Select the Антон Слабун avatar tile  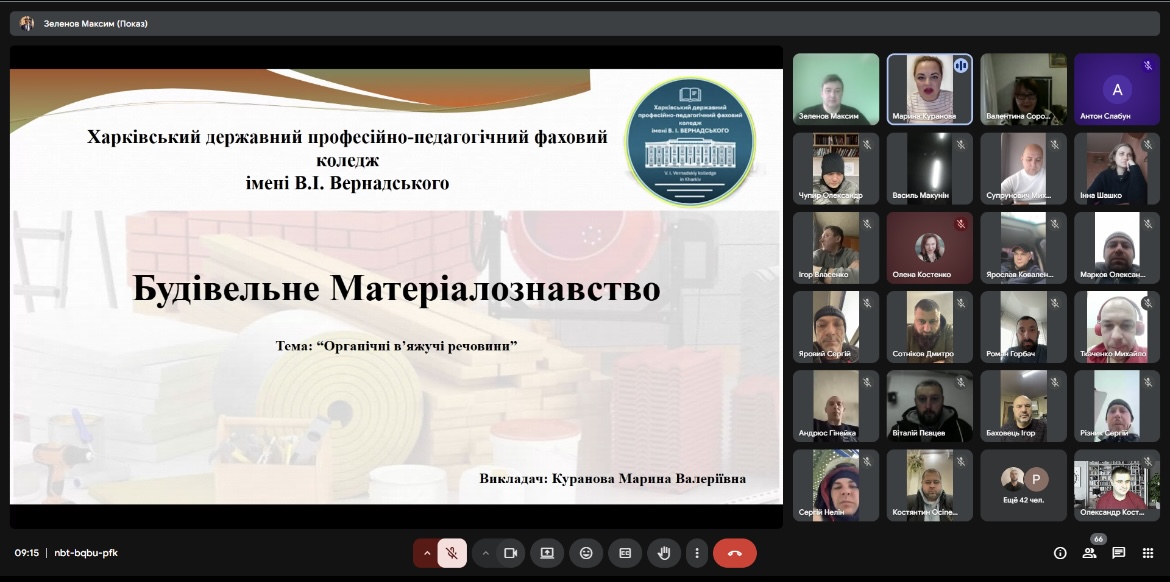(x=1117, y=88)
